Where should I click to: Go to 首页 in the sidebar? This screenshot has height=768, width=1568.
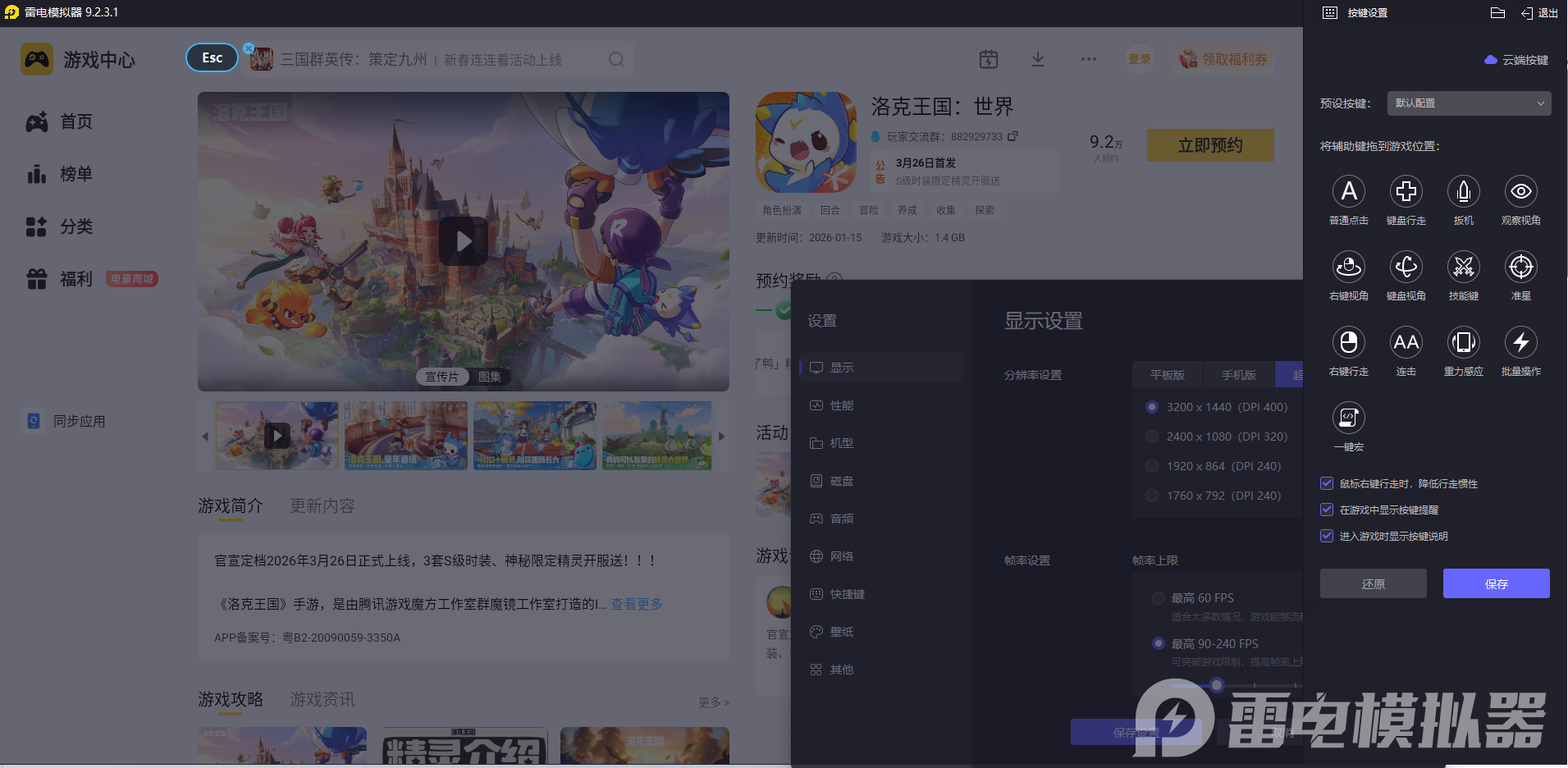[59, 121]
